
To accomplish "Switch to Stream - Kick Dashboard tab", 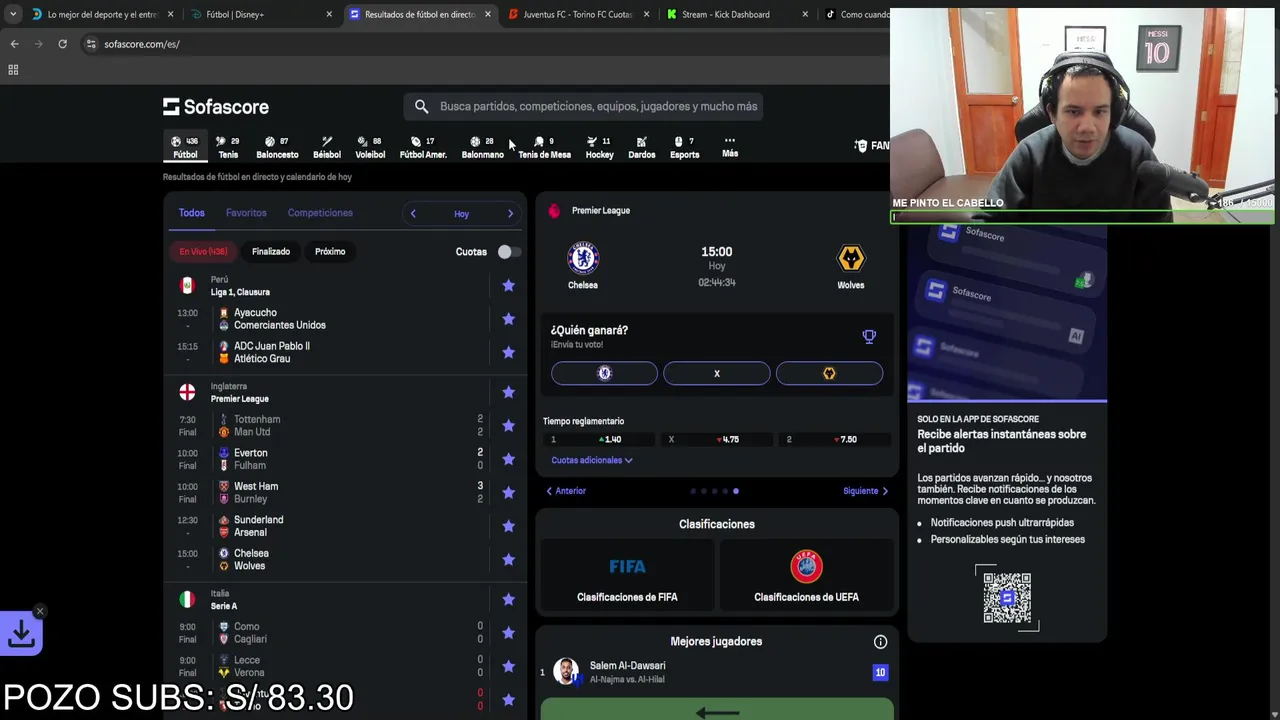I will (737, 14).
